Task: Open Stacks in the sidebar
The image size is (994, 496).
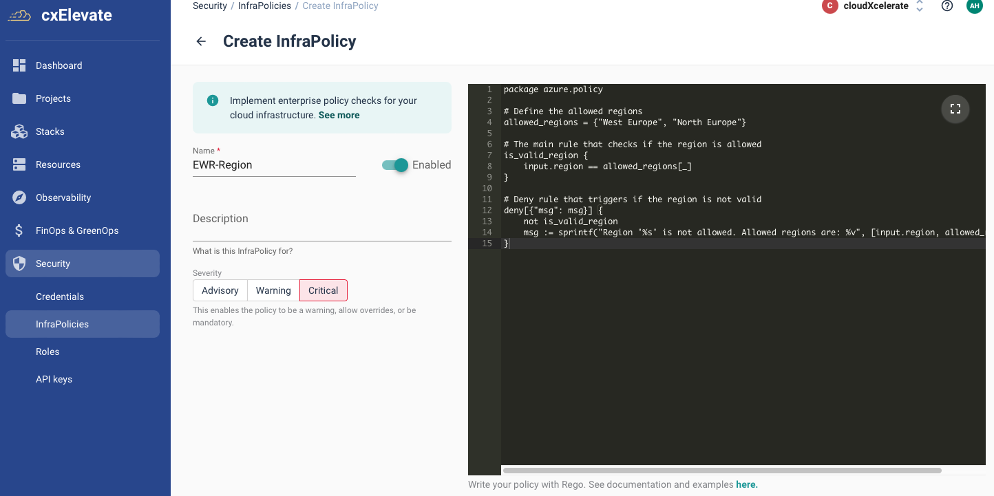Action: (82, 131)
